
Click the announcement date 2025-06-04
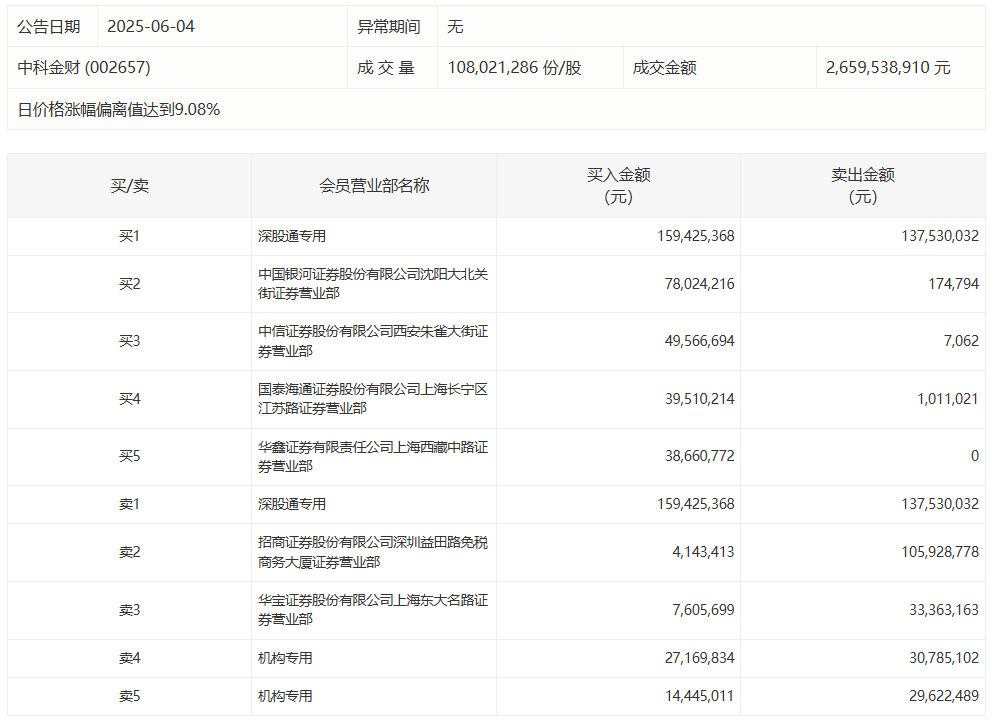(x=151, y=27)
